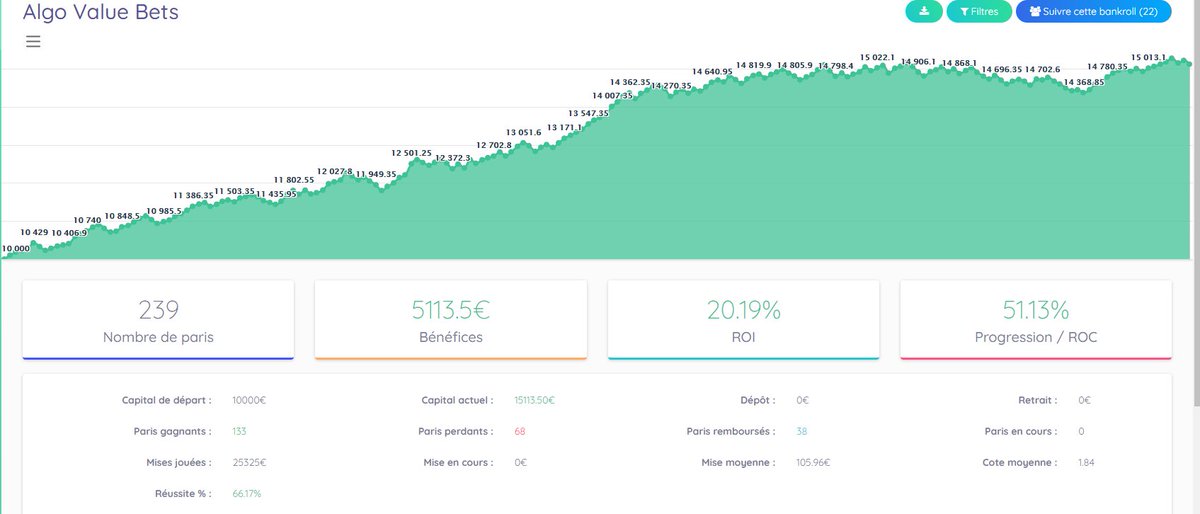Click chart point labeled 11 386.35

(x=193, y=195)
